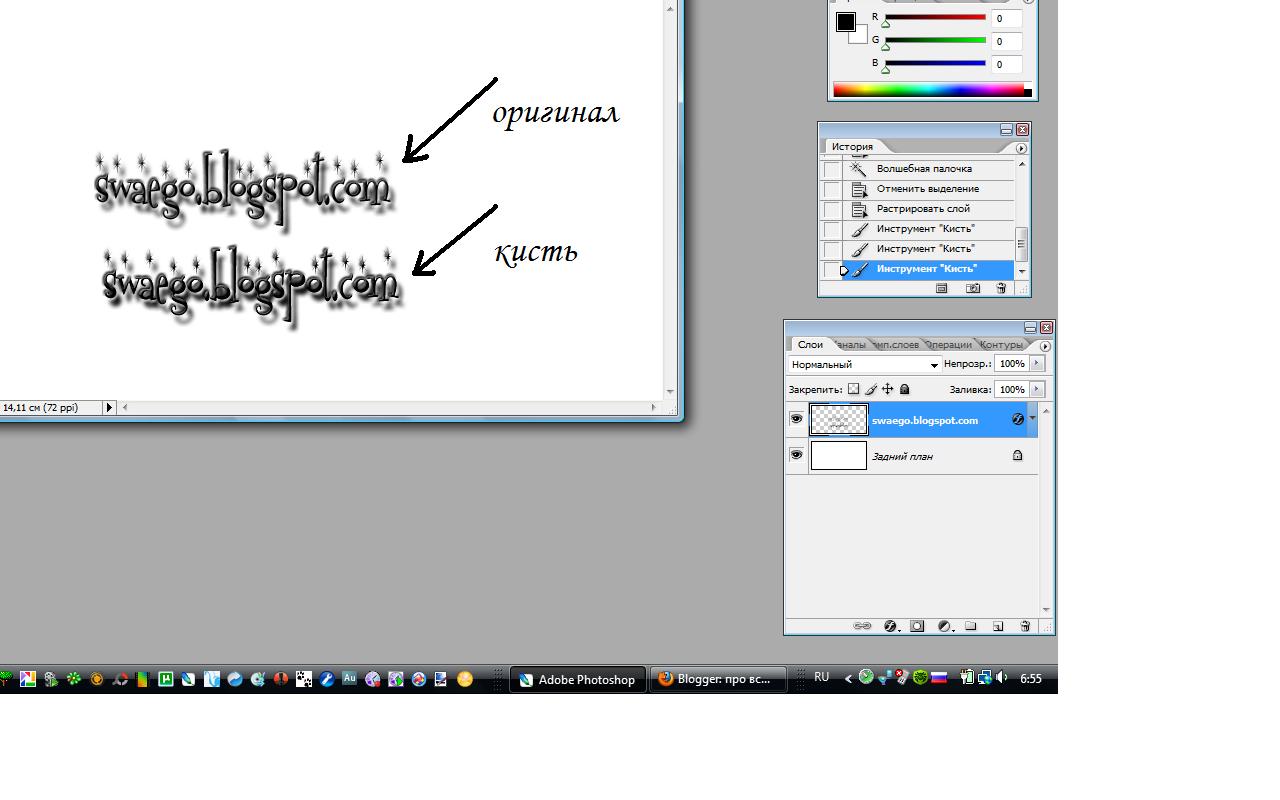This screenshot has height=800, width=1280.
Task: Open the Непрозр. opacity slider arrow
Action: [x=1036, y=364]
